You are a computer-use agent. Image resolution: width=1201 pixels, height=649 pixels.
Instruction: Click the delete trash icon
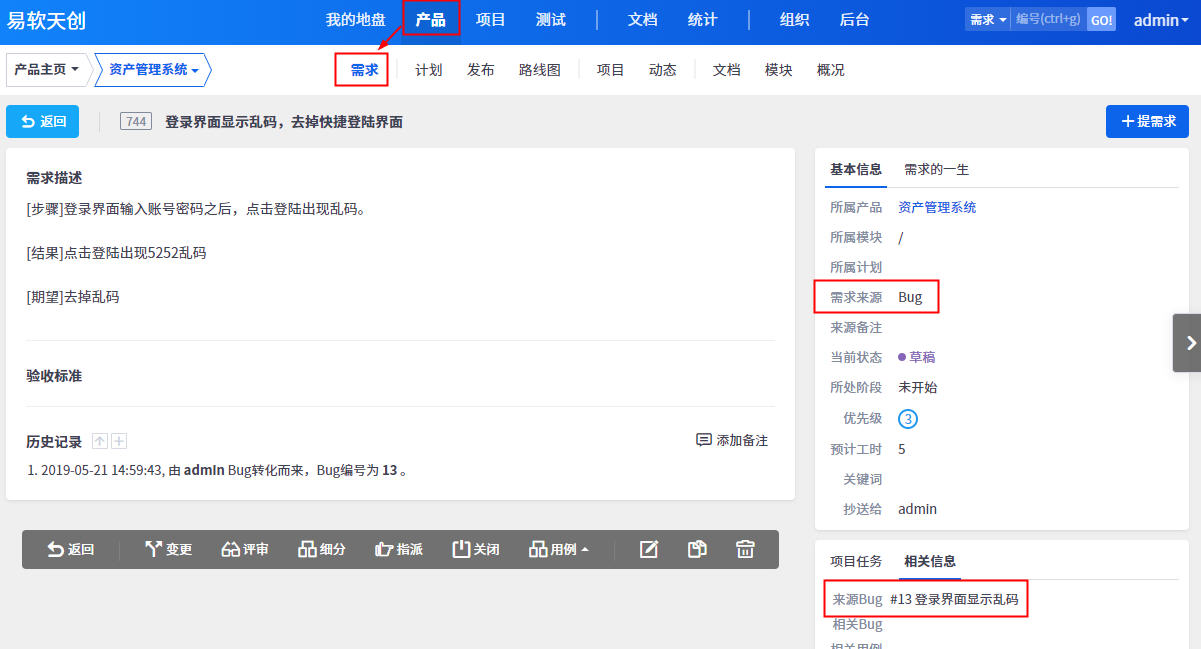pos(745,549)
